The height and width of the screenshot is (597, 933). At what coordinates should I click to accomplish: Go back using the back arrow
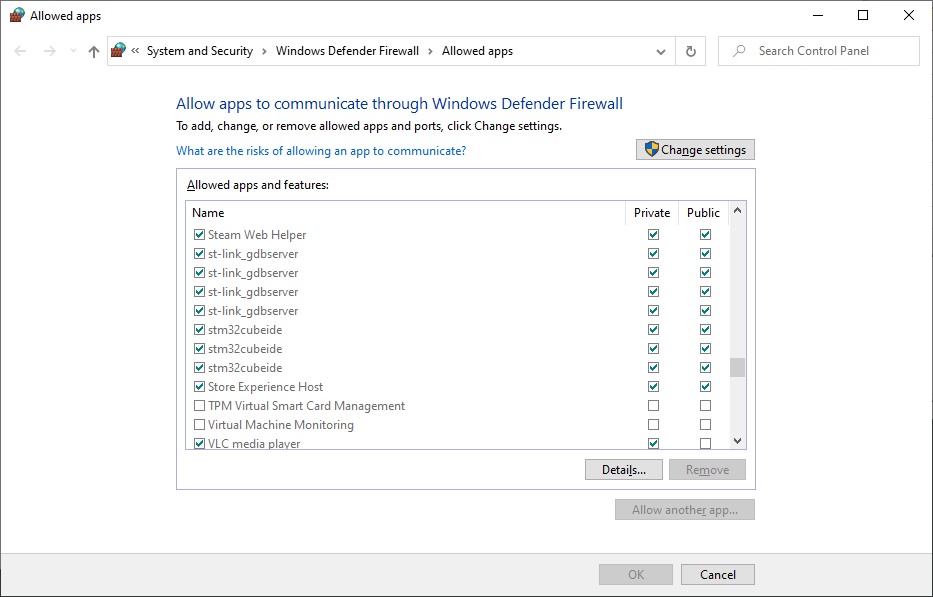pyautogui.click(x=20, y=51)
